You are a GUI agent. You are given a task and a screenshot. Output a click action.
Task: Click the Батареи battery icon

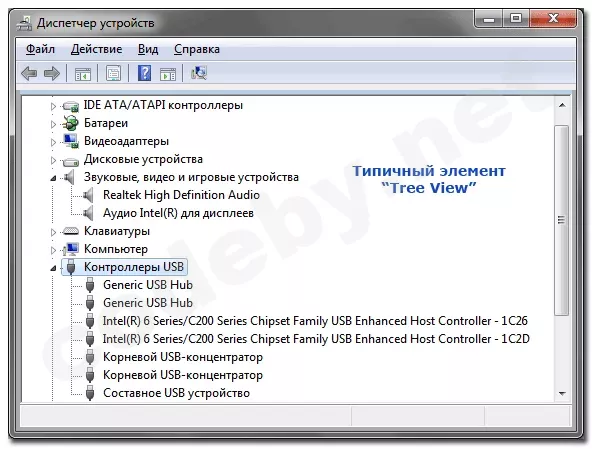71,123
